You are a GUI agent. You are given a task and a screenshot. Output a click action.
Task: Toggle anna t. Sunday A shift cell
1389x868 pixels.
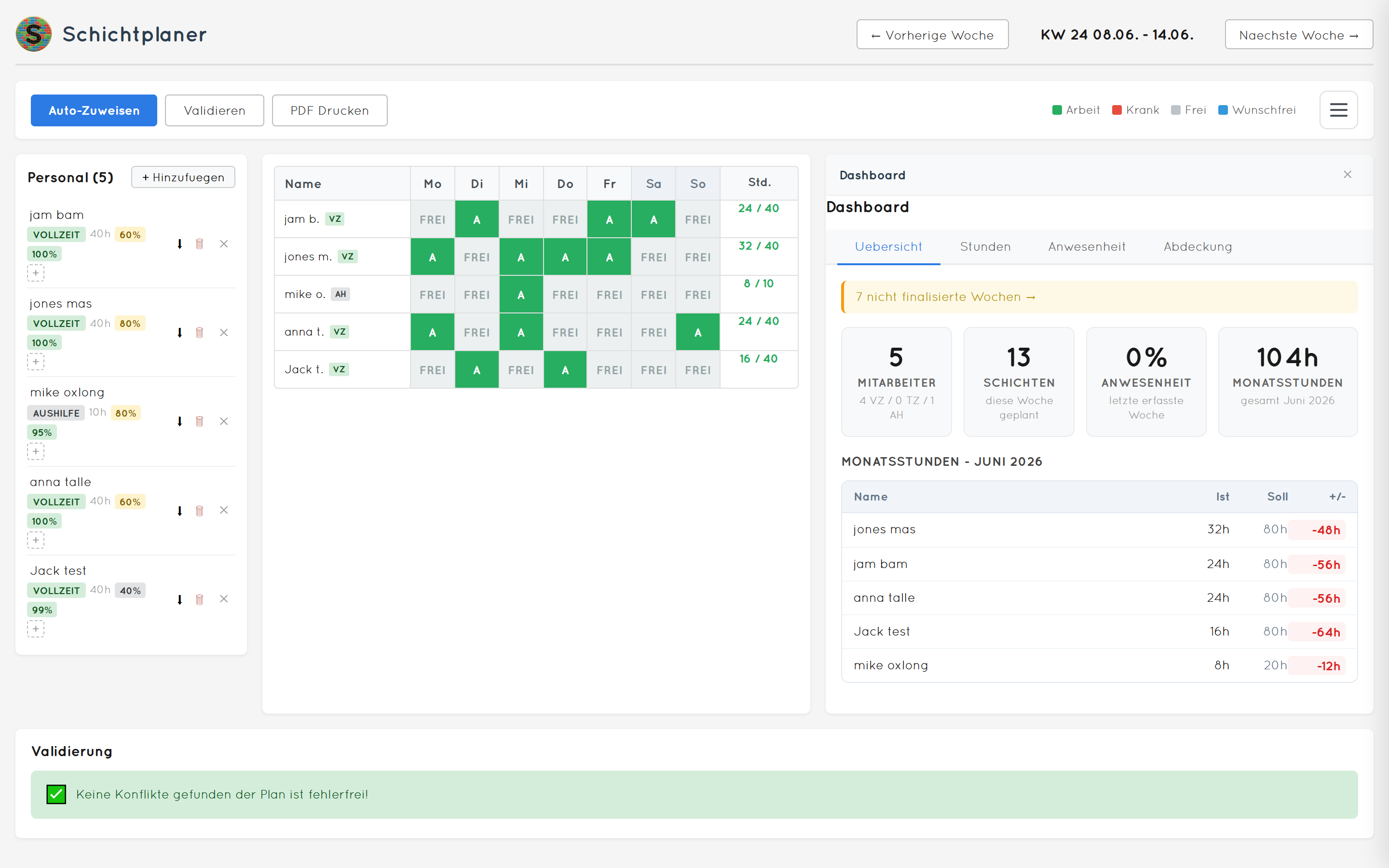click(697, 332)
